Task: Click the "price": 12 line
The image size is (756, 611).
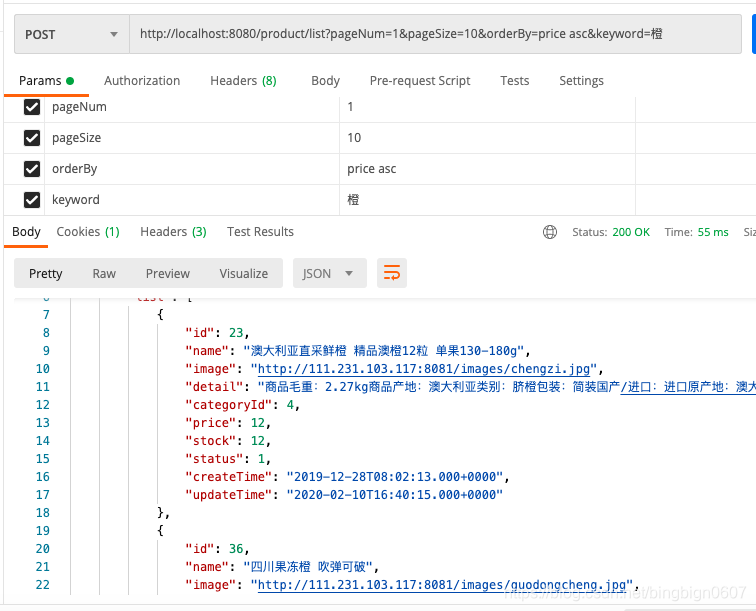Action: pos(228,422)
